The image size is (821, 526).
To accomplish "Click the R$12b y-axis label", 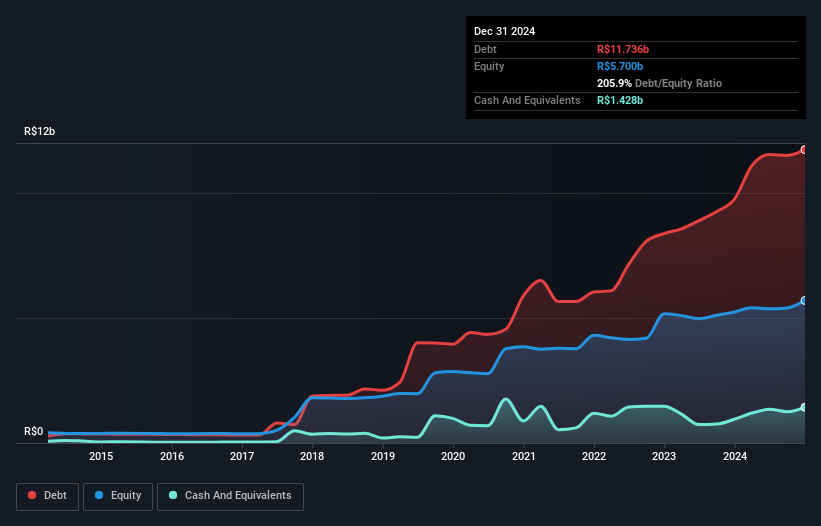I will click(x=39, y=131).
